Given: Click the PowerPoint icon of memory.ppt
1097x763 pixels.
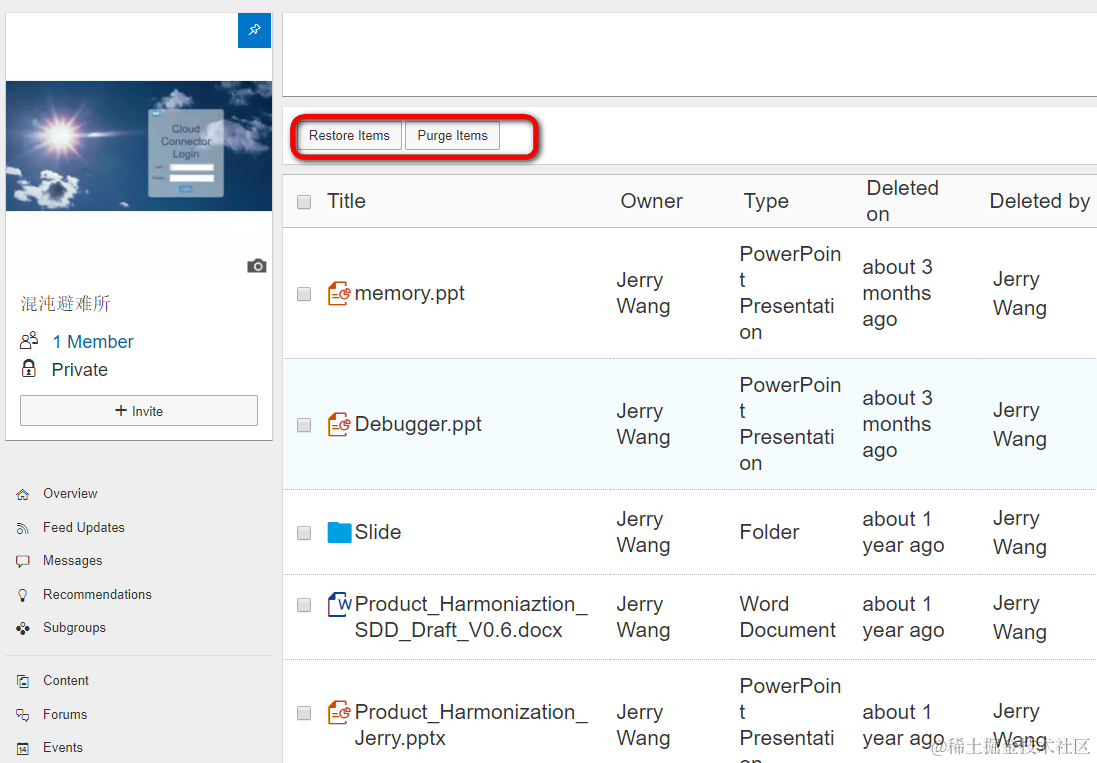Looking at the screenshot, I should [339, 294].
